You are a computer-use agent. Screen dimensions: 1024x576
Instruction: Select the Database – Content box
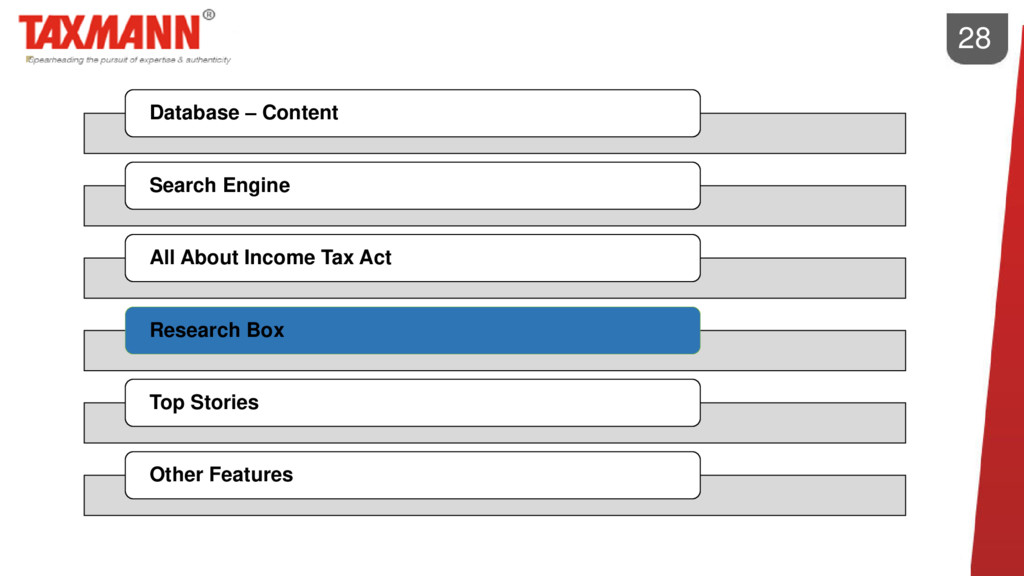(413, 113)
